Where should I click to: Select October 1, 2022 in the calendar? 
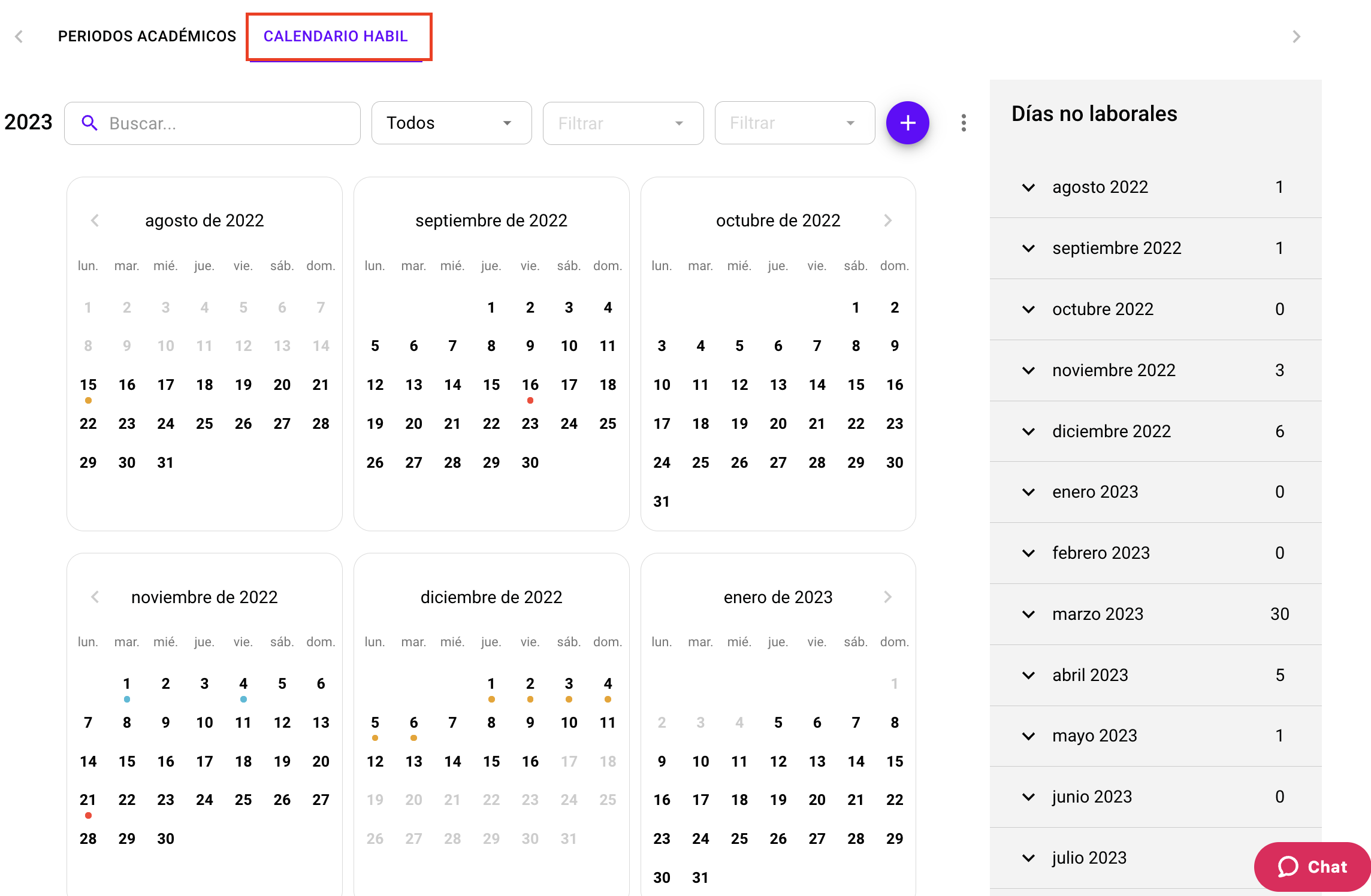tap(856, 308)
